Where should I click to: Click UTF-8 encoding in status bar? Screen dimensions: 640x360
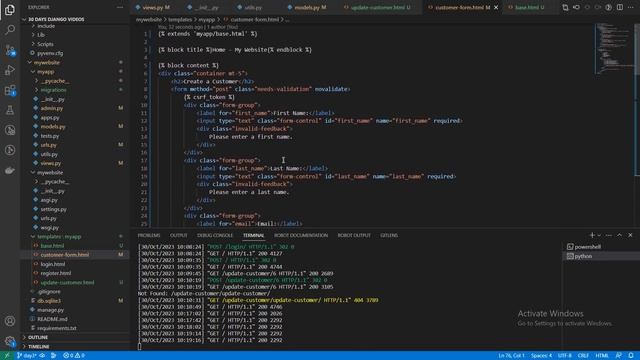564,356
